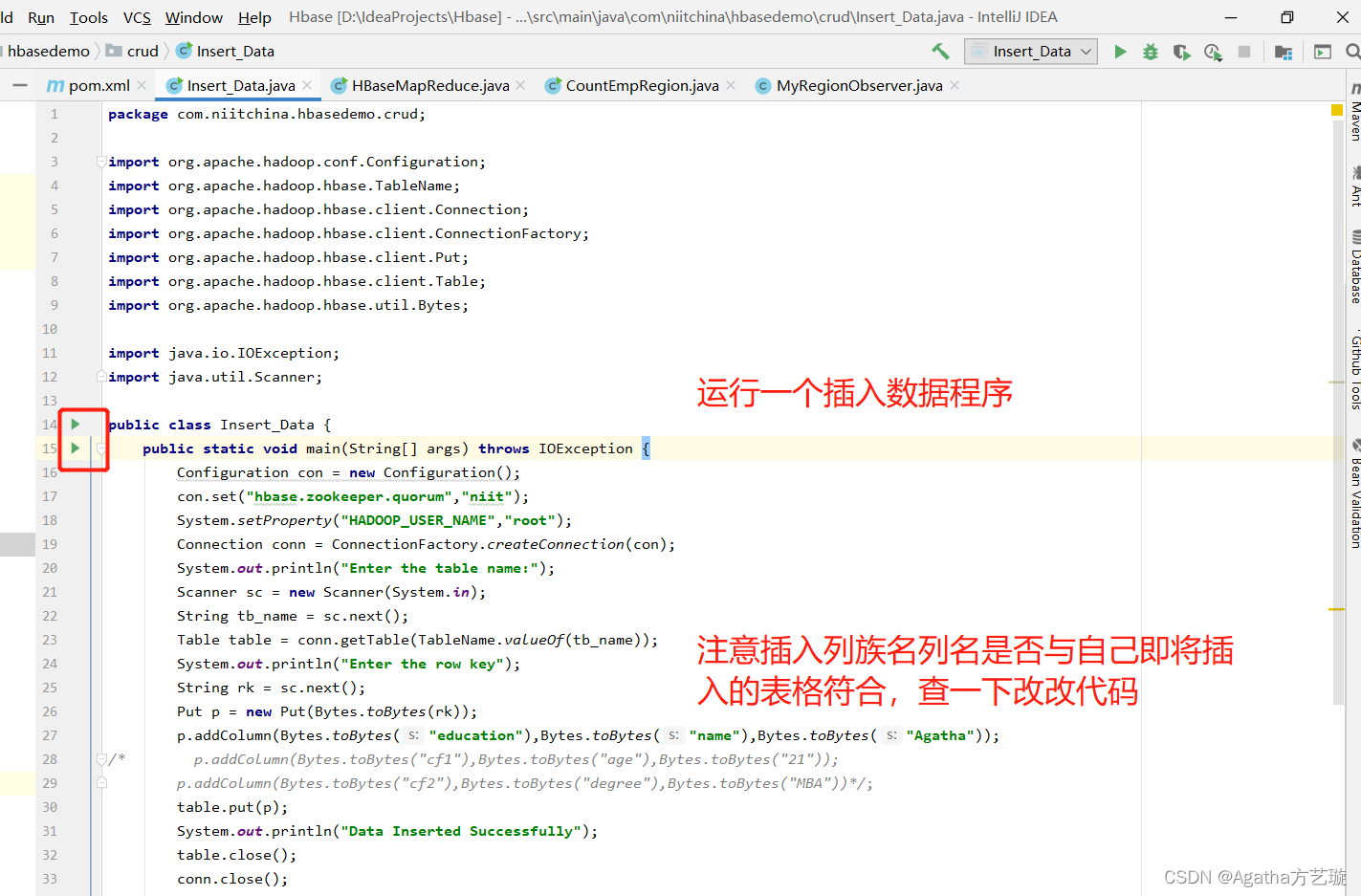Viewport: 1361px width, 896px height.
Task: Click the yellow inspection status indicator
Action: coord(1337,111)
